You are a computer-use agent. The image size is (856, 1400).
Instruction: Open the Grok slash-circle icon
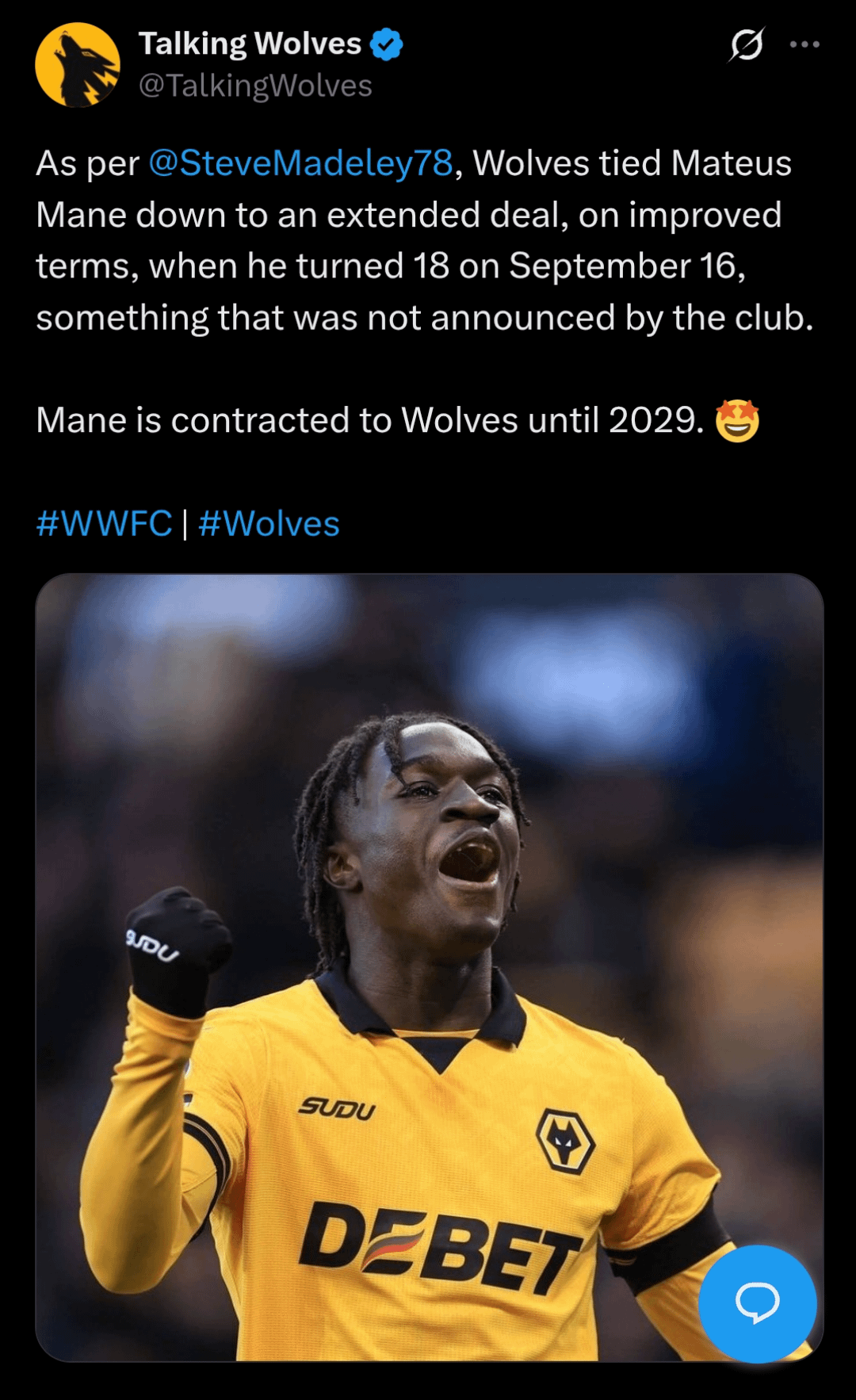(747, 44)
